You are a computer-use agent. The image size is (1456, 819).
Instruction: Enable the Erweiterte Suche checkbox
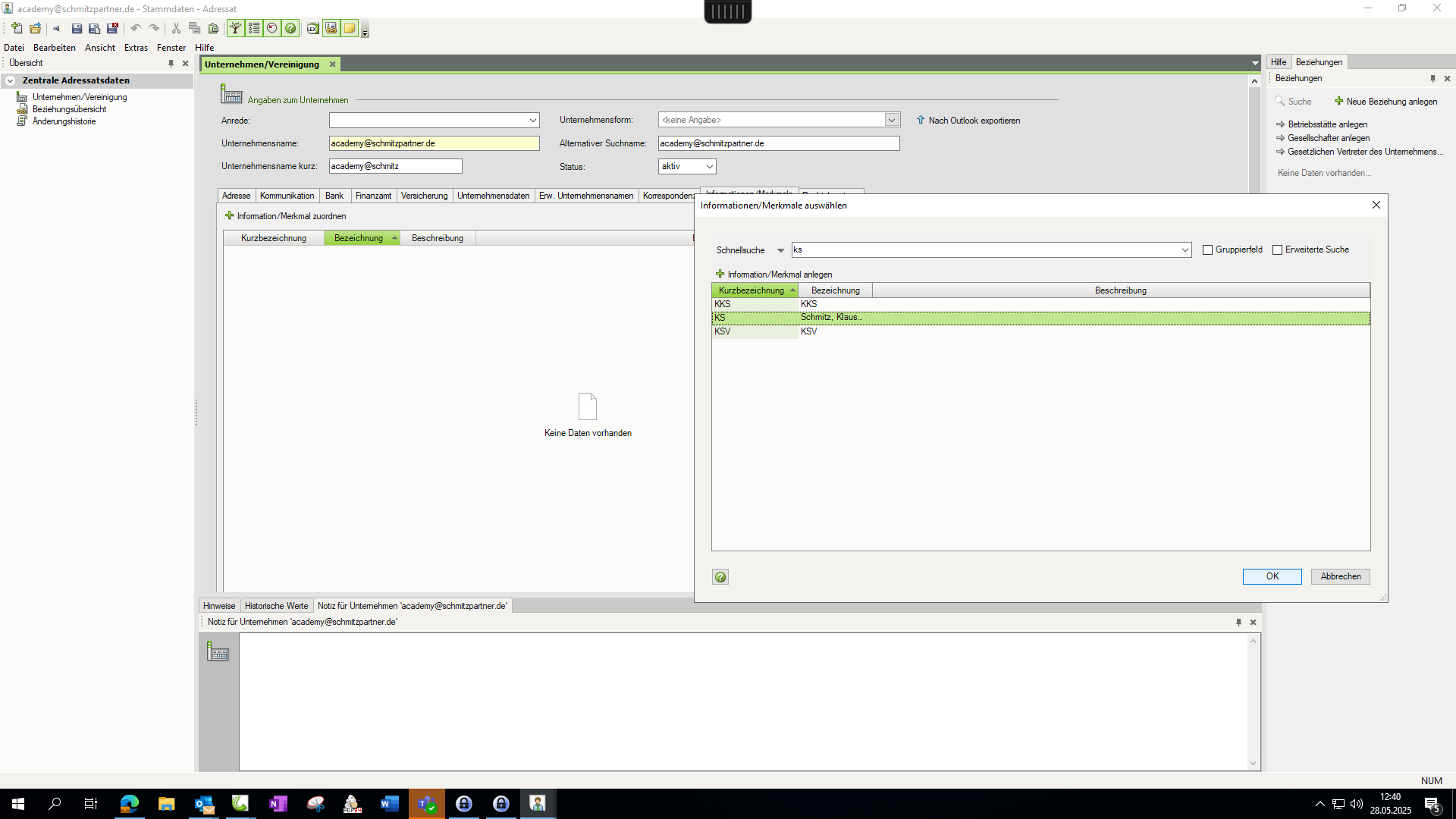click(1278, 250)
